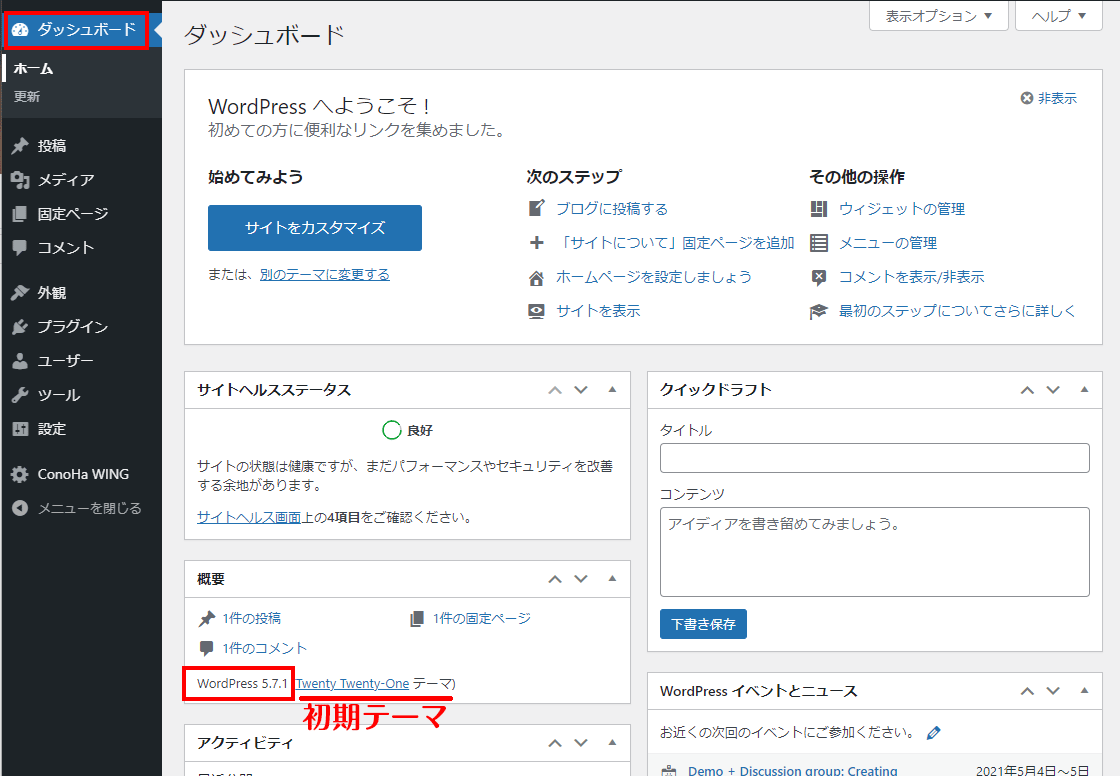Screen dimensions: 1120x776
Task: Click the ユーザー user icon
Action: click(20, 361)
